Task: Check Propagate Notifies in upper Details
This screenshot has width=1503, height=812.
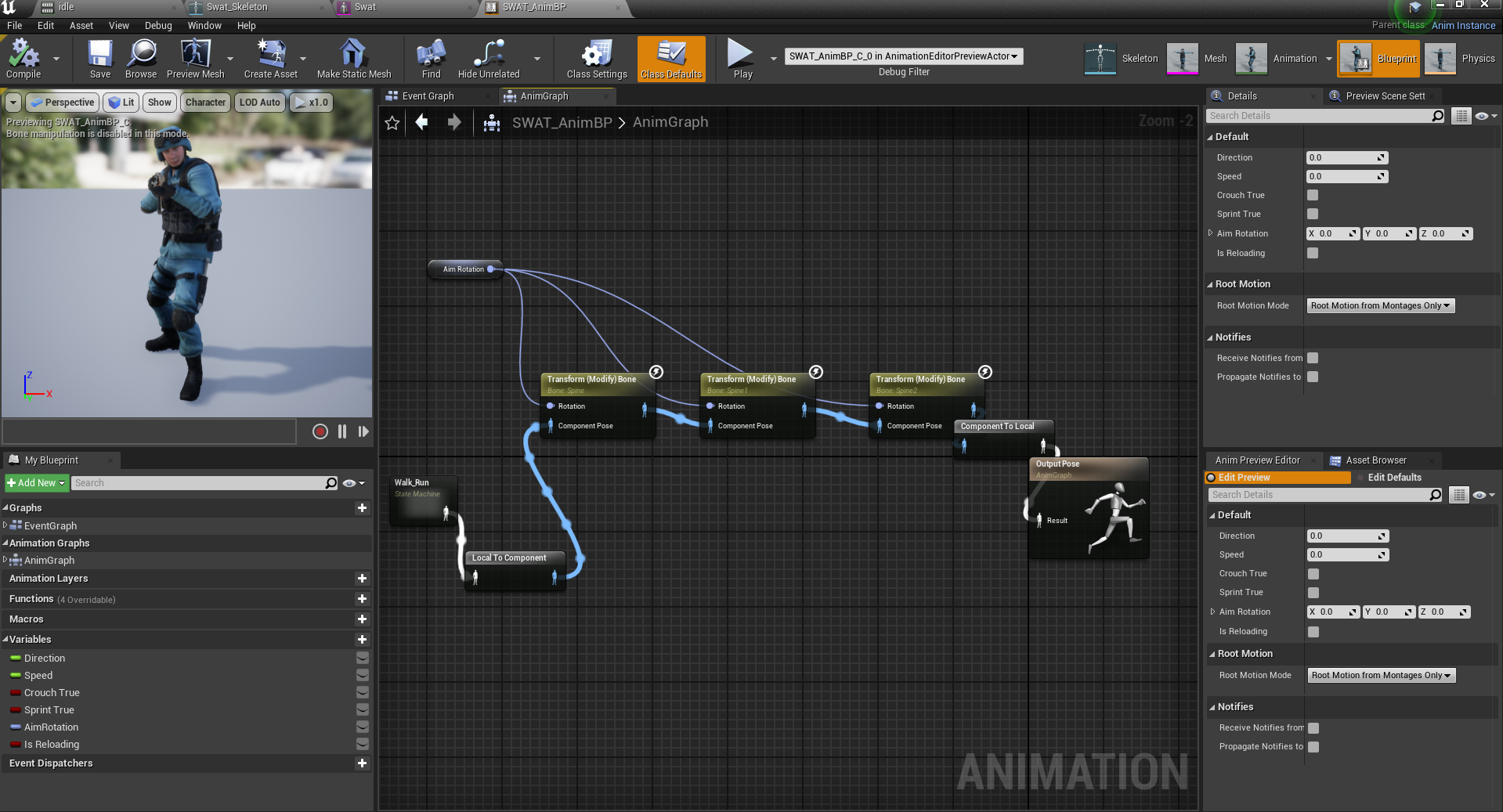Action: [x=1313, y=377]
